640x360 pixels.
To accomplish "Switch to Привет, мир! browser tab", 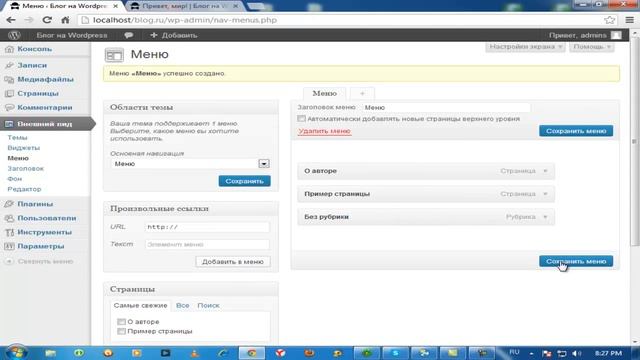I will [184, 6].
